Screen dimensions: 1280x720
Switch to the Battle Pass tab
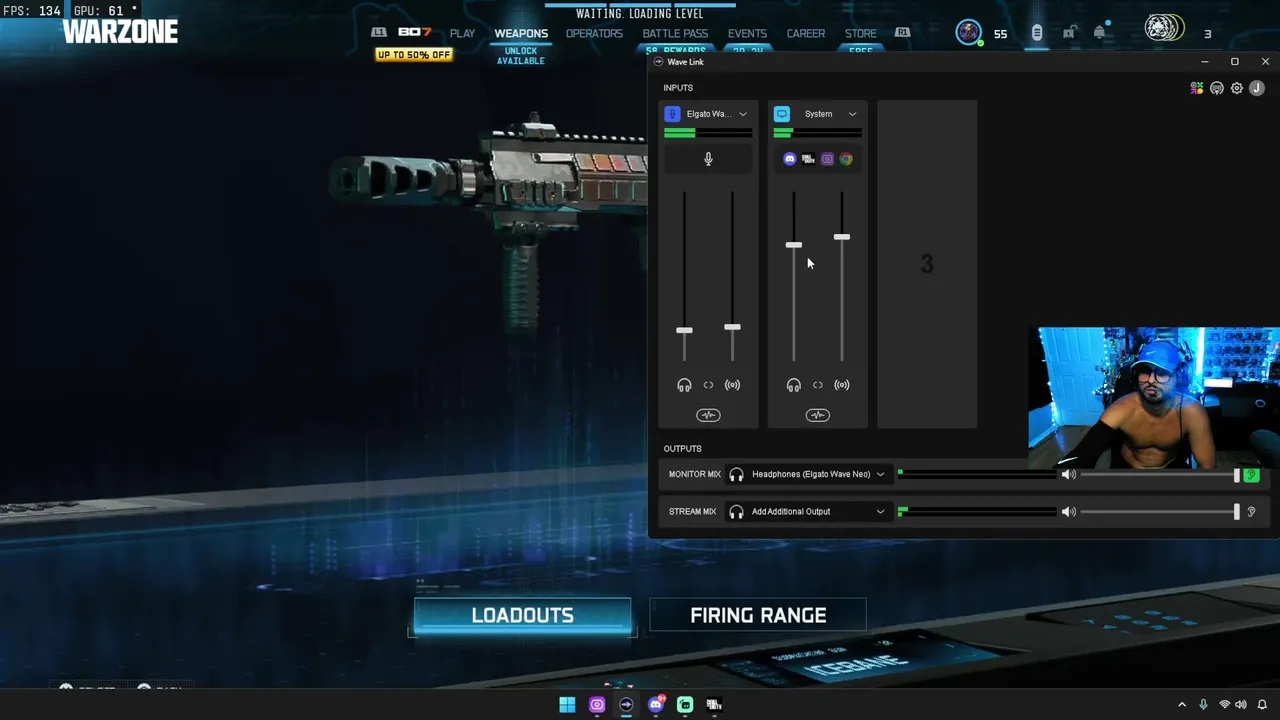(x=675, y=33)
